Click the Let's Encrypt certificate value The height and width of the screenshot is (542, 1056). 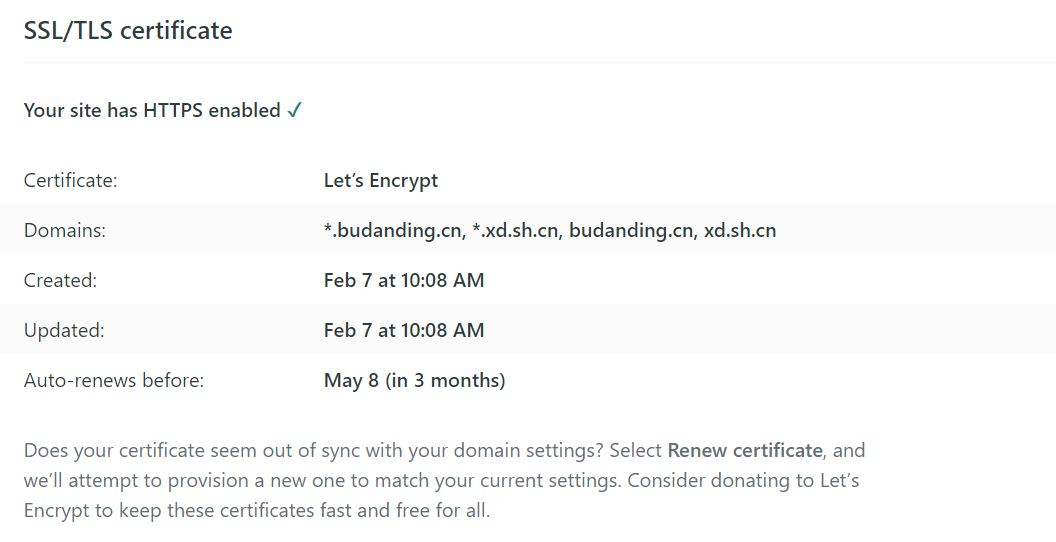pos(381,181)
